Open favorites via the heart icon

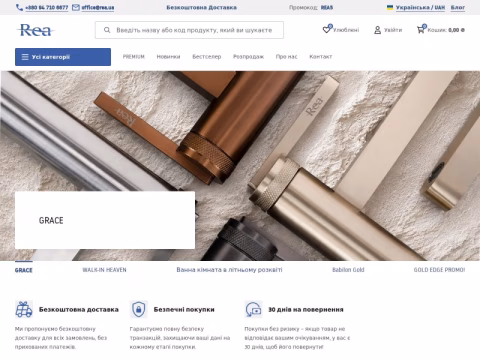pyautogui.click(x=327, y=29)
